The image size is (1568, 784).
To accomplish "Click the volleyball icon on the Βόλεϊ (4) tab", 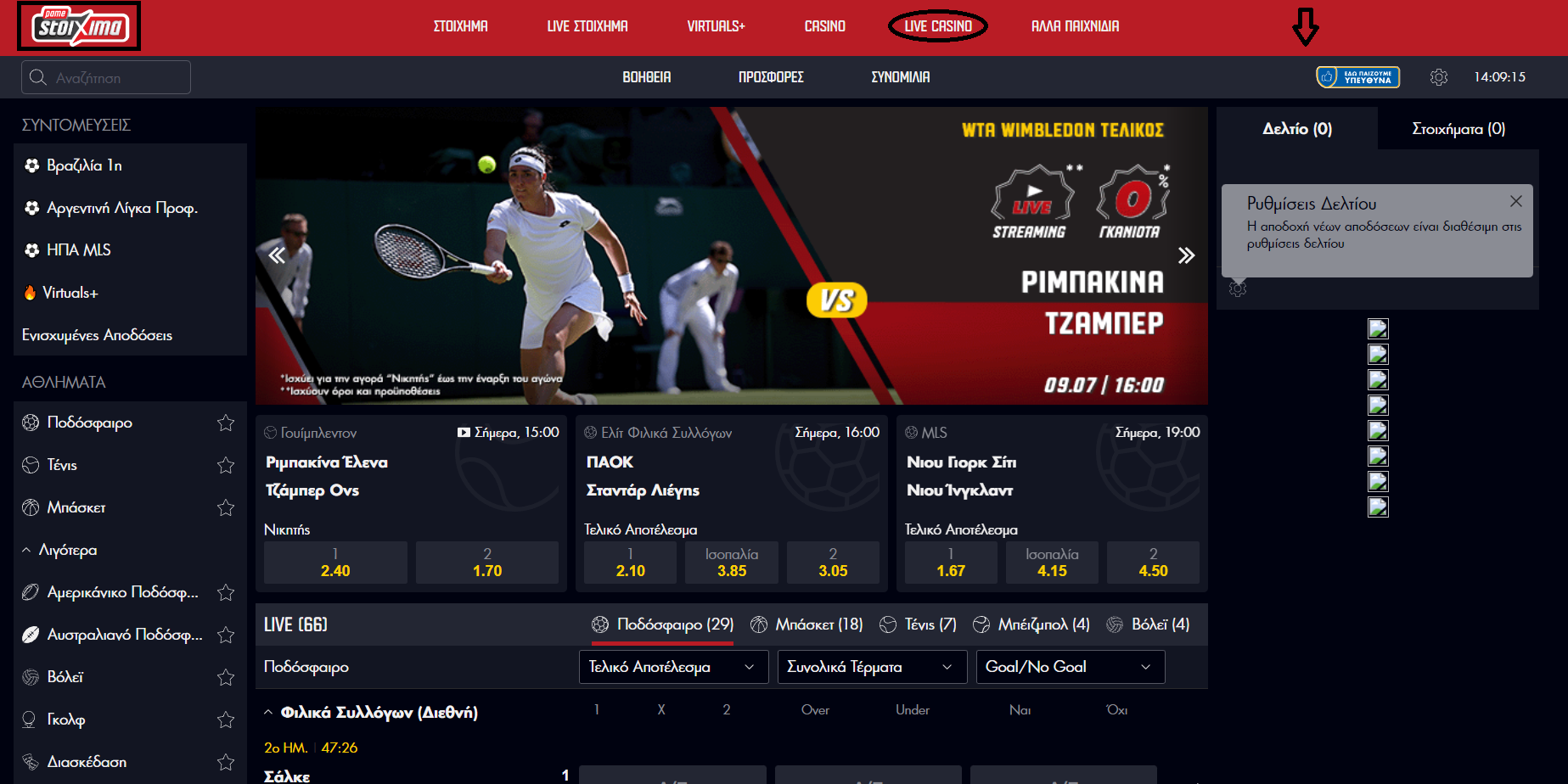I will pos(1115,624).
